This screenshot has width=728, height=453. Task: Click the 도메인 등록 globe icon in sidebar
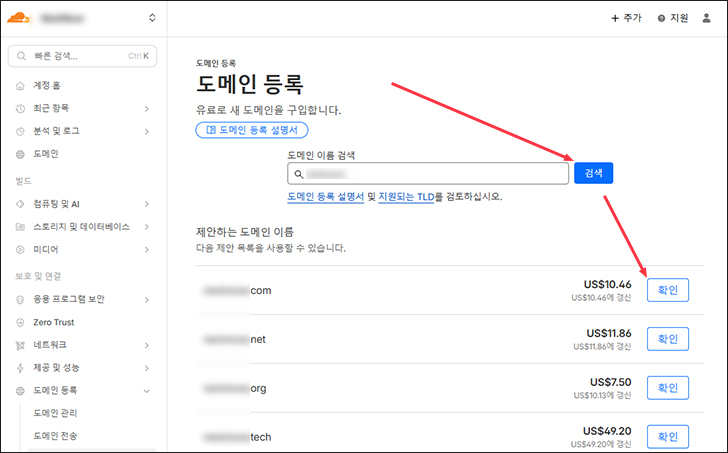(20, 391)
